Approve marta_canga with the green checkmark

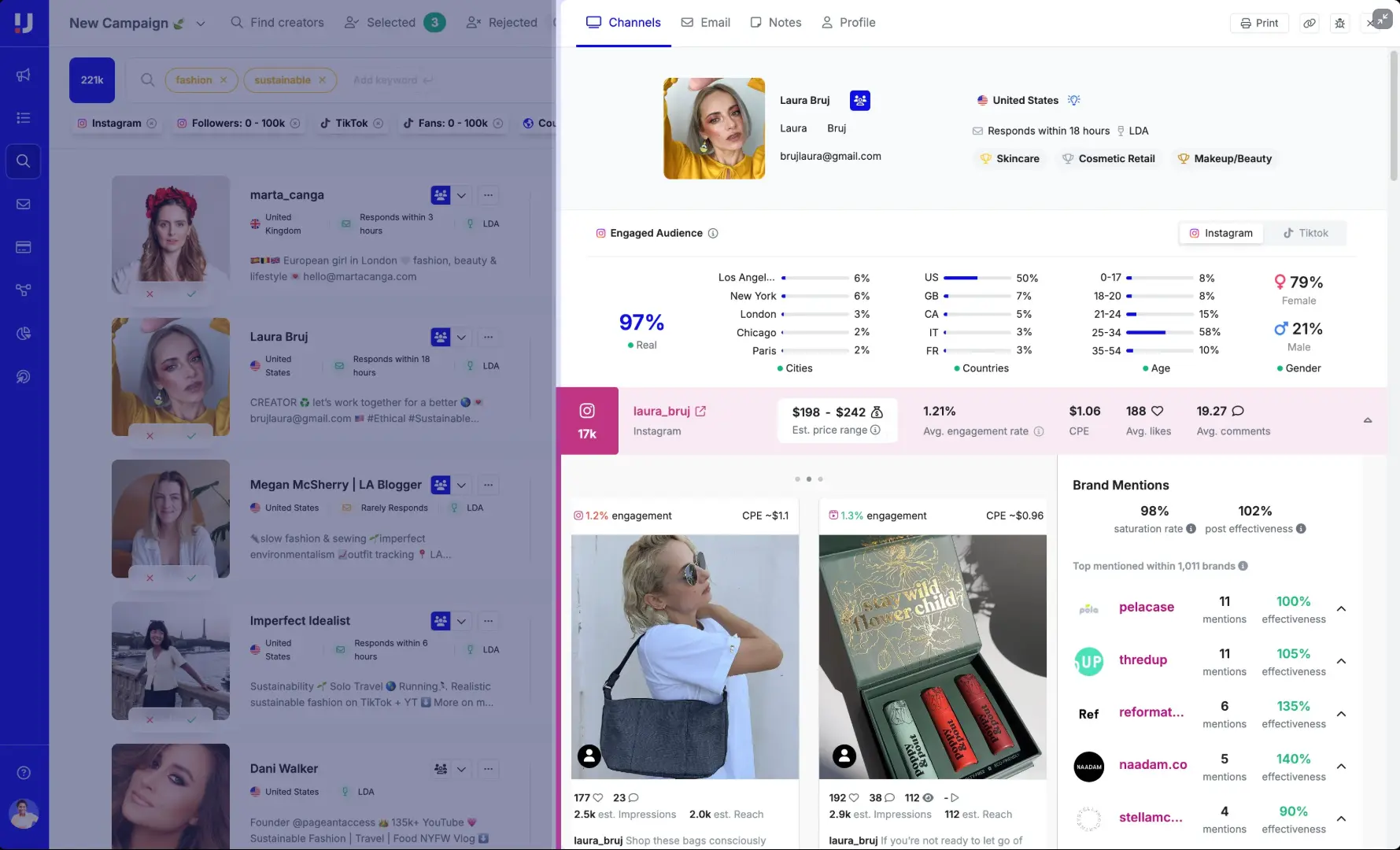pyautogui.click(x=191, y=294)
